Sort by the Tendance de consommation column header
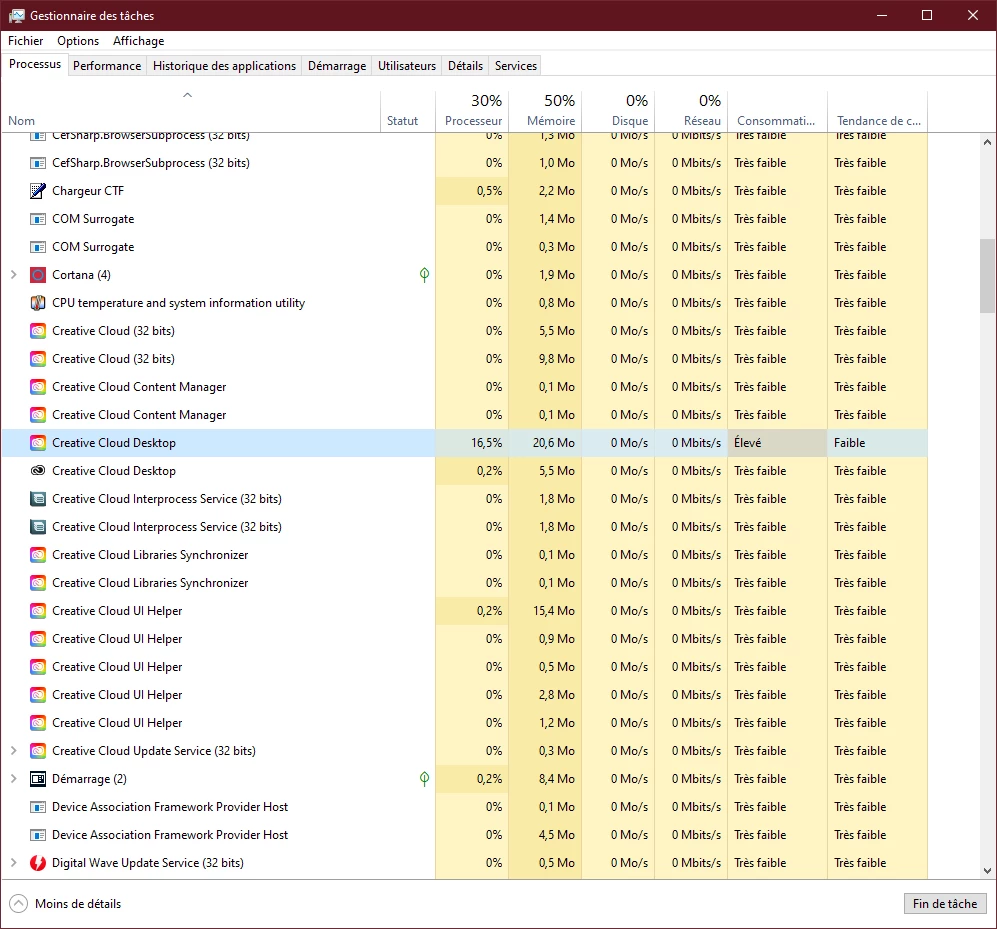Viewport: 997px width, 929px height. pyautogui.click(x=877, y=112)
